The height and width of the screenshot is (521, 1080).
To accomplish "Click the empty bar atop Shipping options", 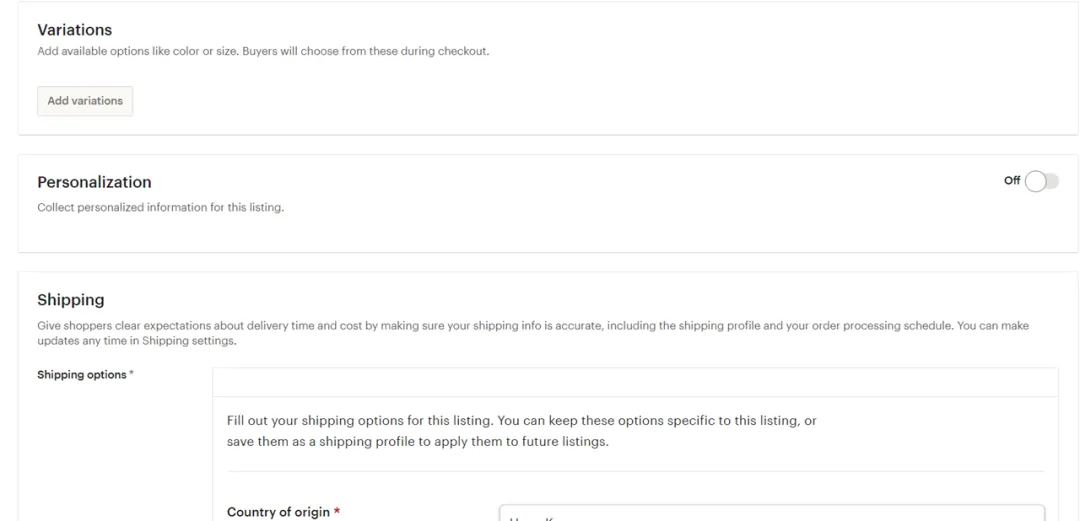I will click(635, 382).
